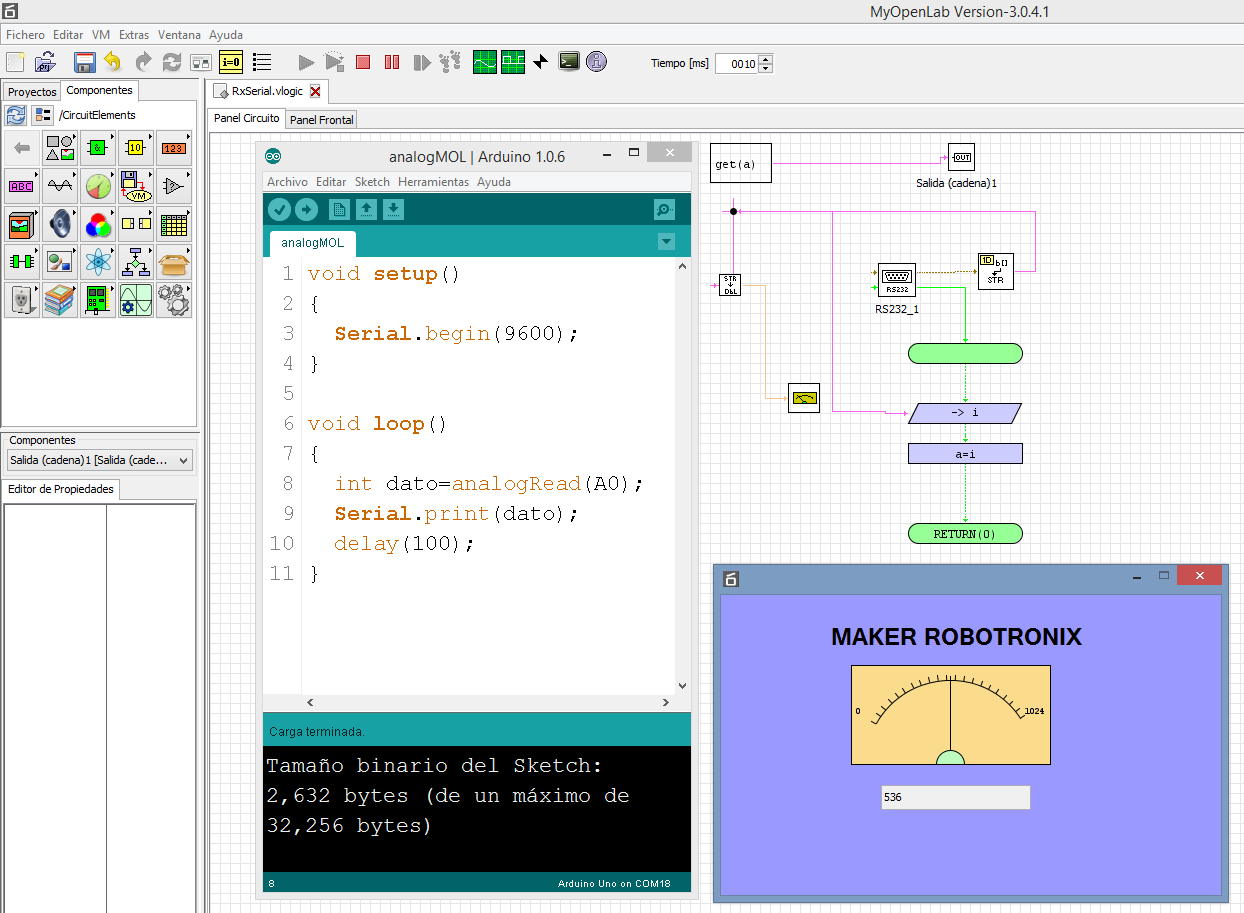Increase the Tiempo [ms] value with up arrow
The image size is (1244, 913).
[765, 57]
